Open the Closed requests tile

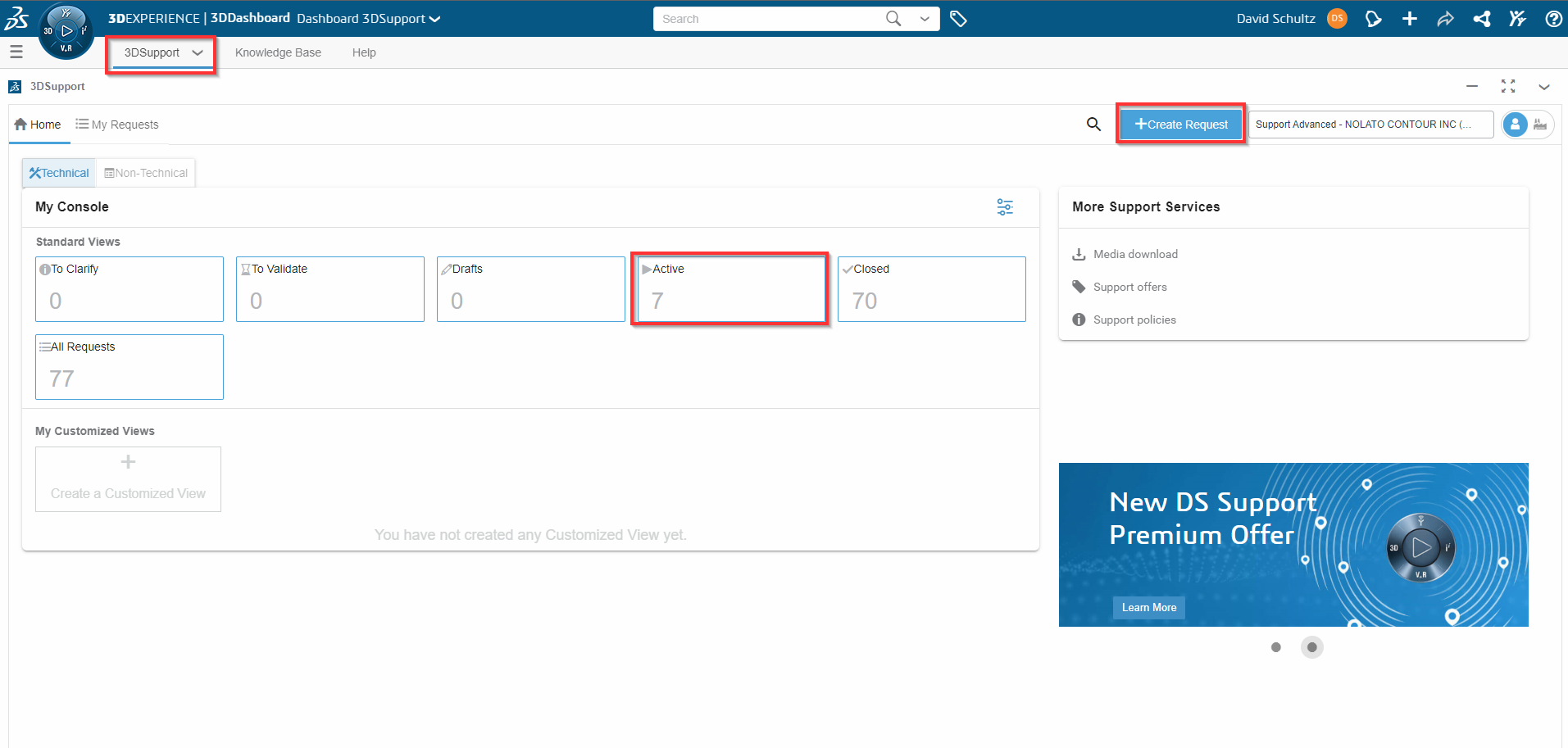click(x=932, y=289)
